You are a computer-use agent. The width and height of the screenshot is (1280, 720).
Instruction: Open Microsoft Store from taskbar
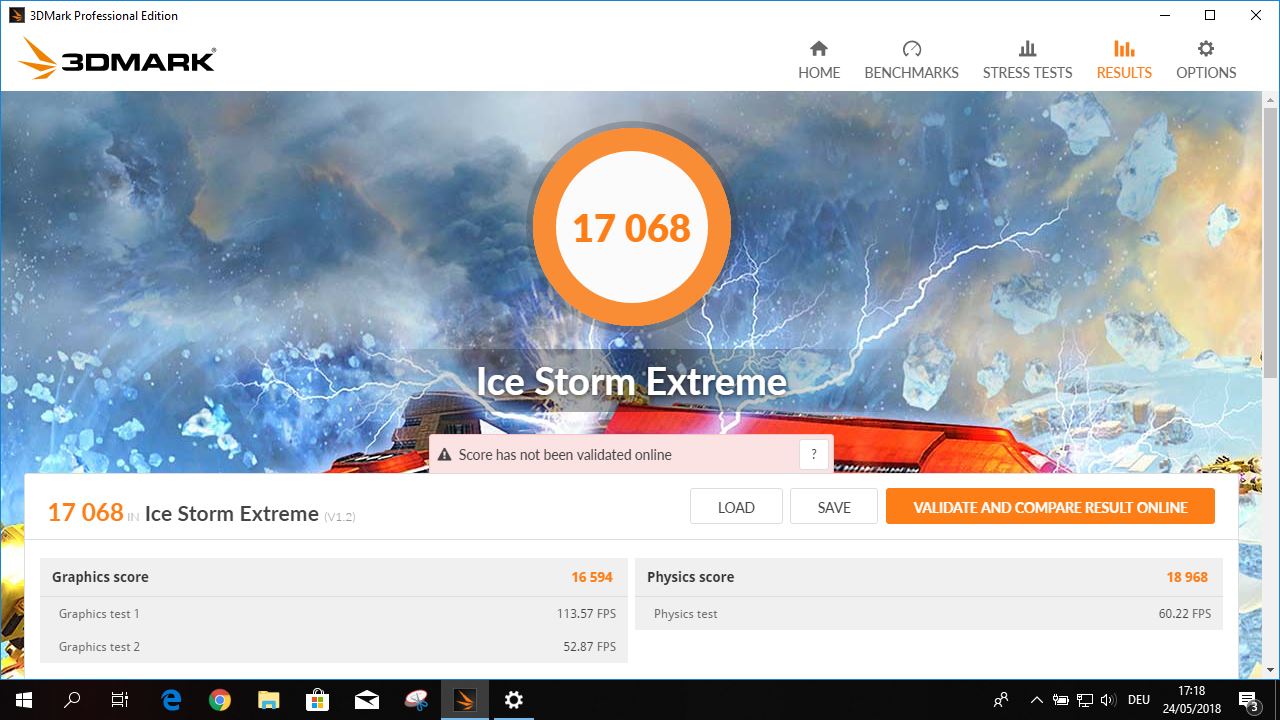[318, 700]
